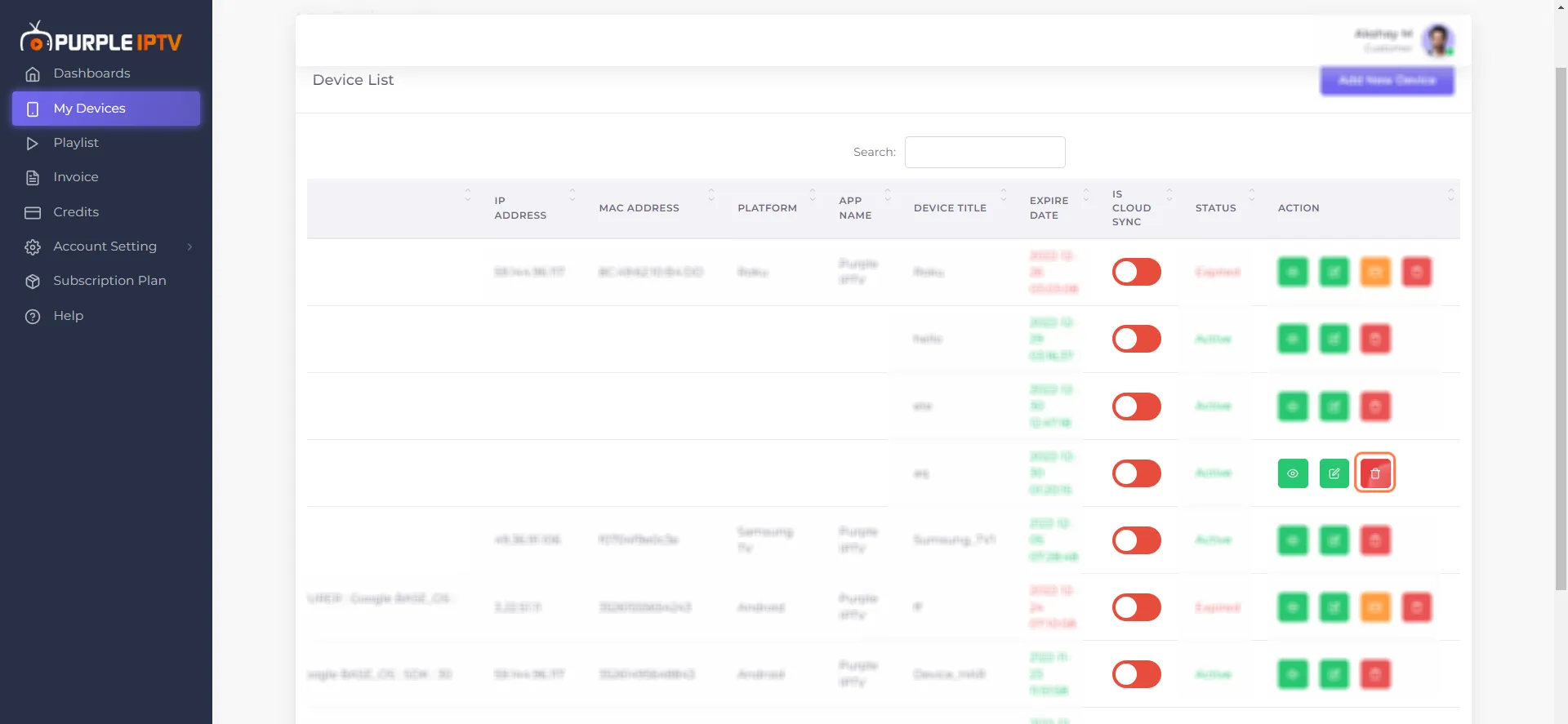The height and width of the screenshot is (724, 1568).
Task: Sort table by IS CLOUD SYNC column
Action: [x=1142, y=208]
